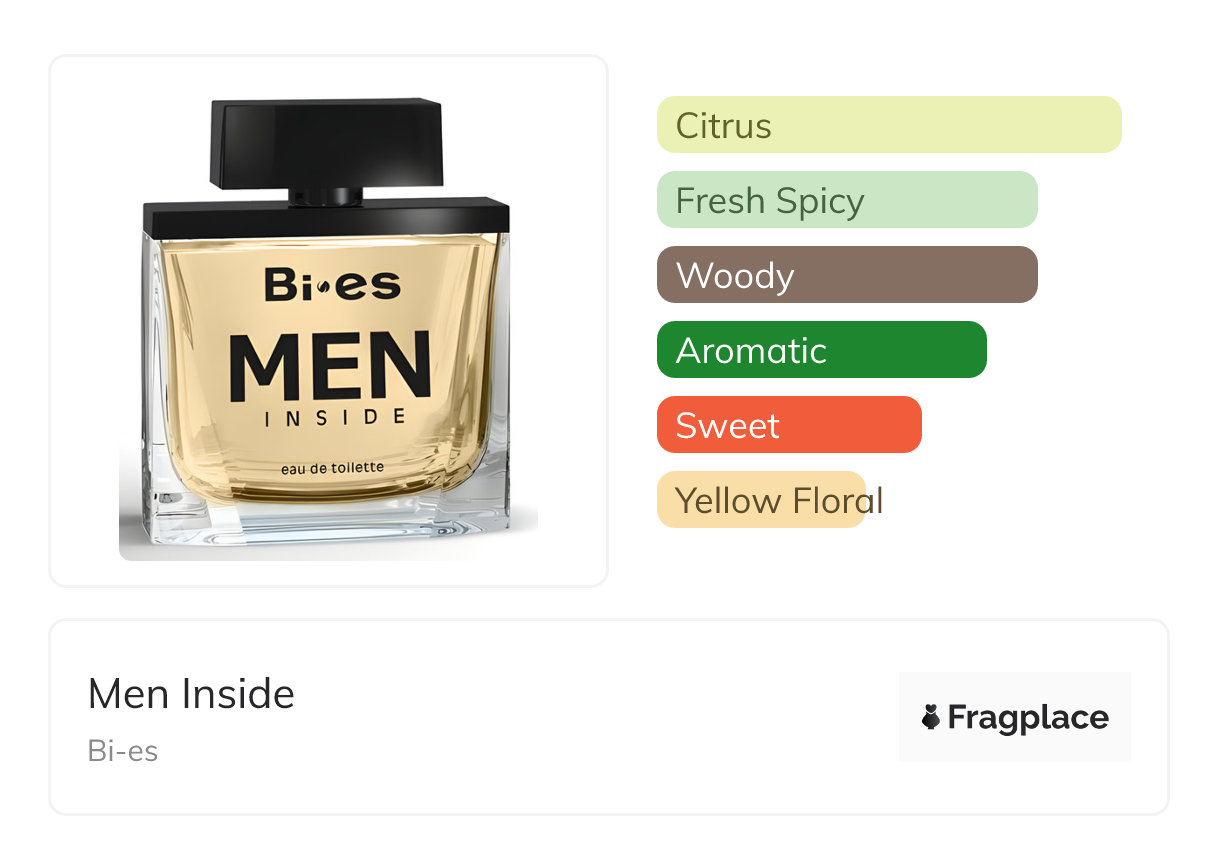The width and height of the screenshot is (1218, 864).
Task: Select the green Aromatic accord bar
Action: point(822,350)
